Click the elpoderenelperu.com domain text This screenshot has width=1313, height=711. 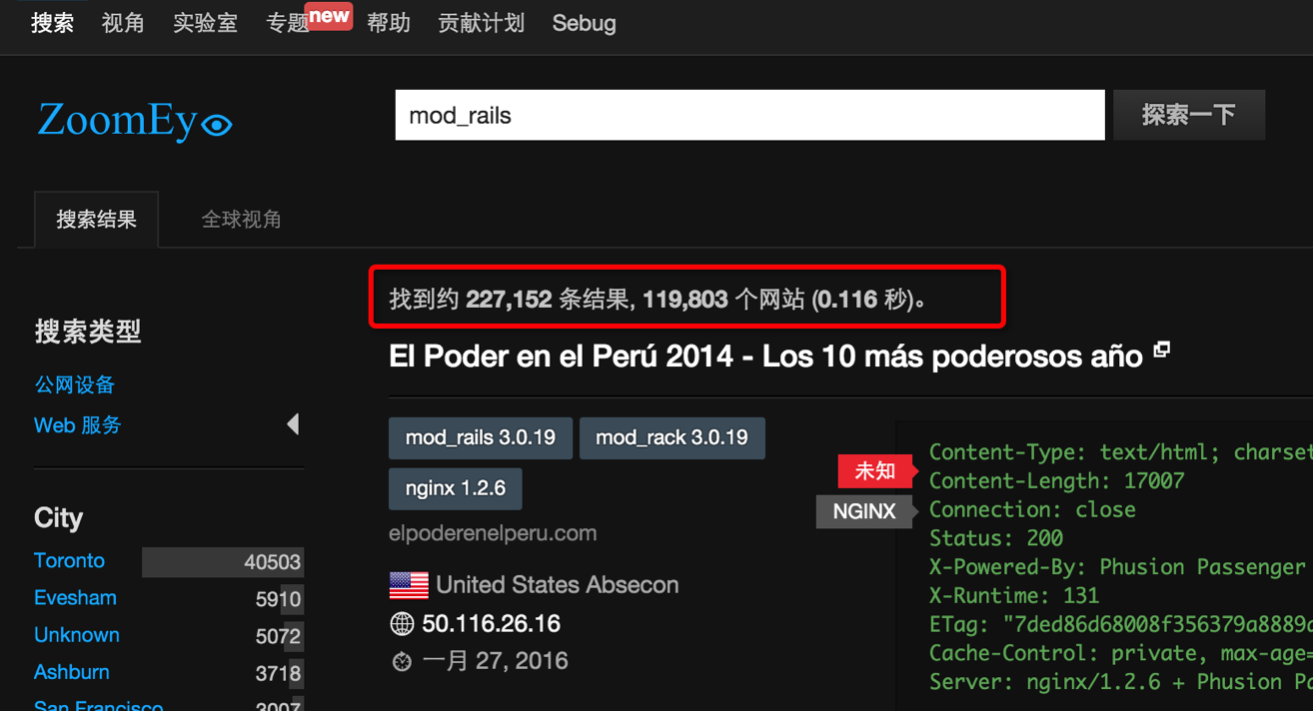[x=493, y=533]
